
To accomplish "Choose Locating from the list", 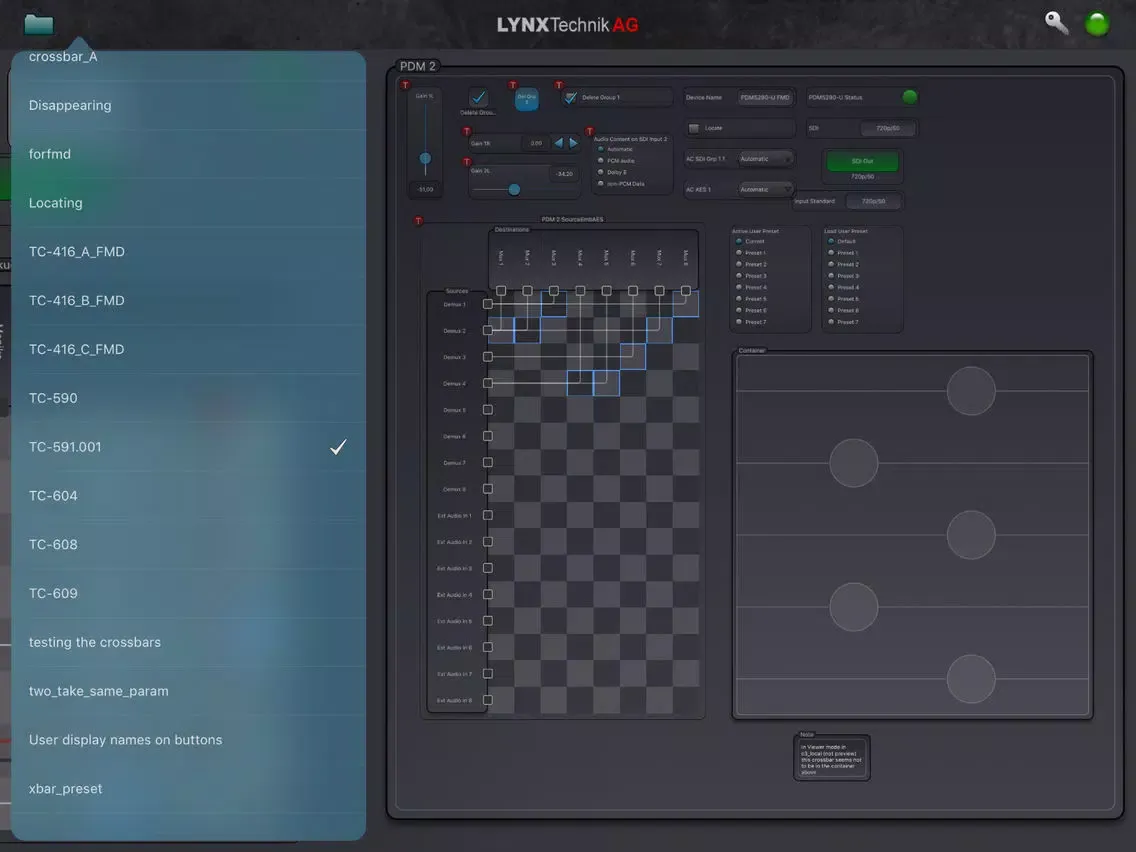I will tap(188, 203).
